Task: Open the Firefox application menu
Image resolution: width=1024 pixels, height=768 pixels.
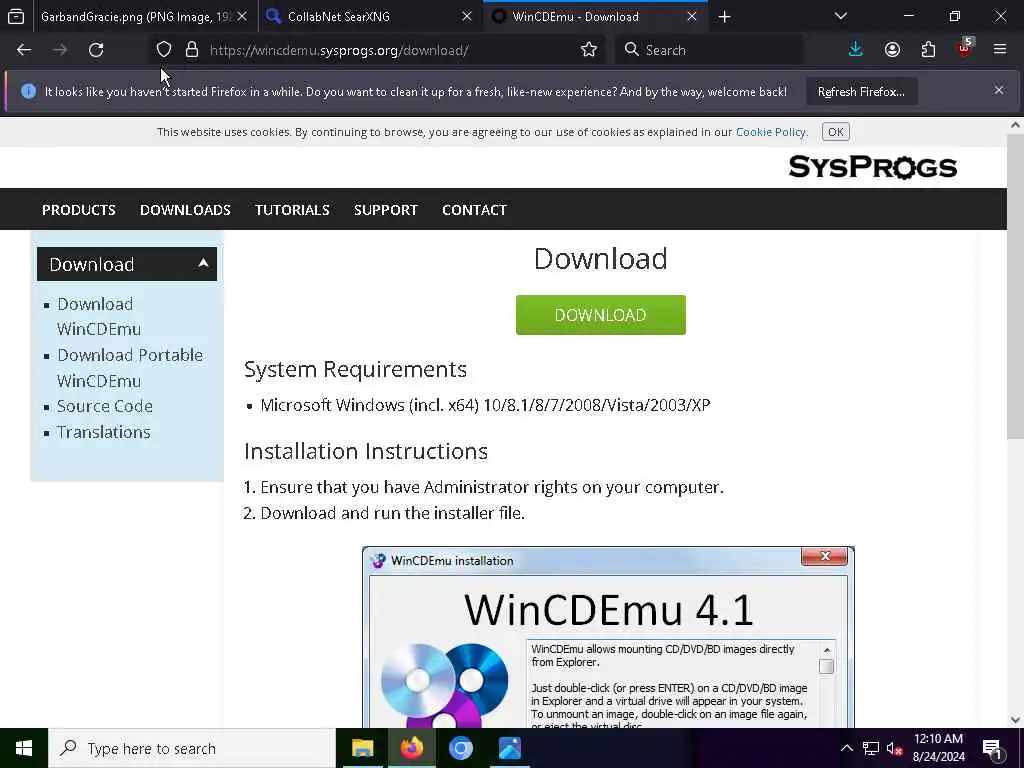Action: tap(1000, 50)
